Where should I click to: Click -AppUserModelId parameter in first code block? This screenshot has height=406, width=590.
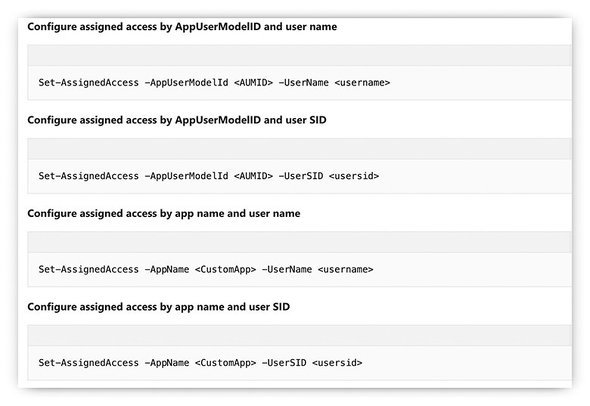click(x=186, y=83)
